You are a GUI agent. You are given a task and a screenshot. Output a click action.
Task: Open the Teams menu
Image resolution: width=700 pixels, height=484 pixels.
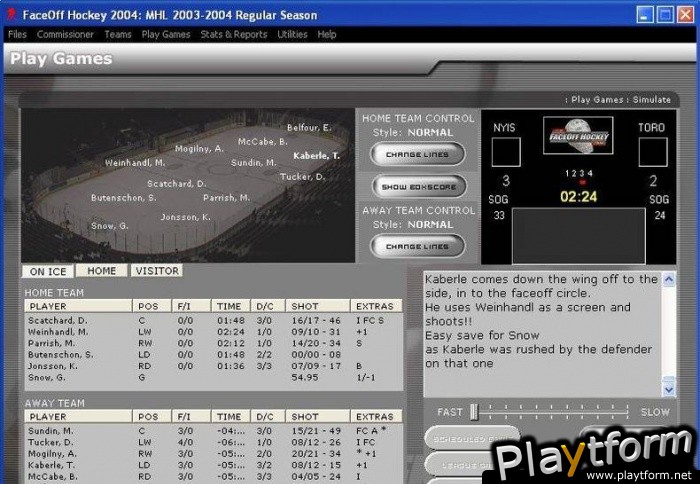[118, 34]
